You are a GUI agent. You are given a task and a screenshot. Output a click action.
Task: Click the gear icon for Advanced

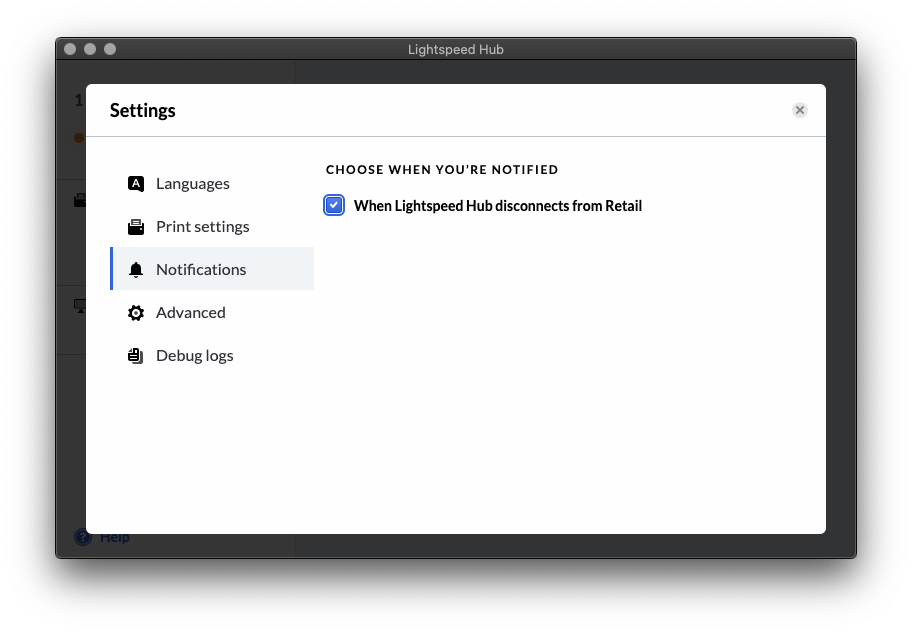[x=136, y=313]
